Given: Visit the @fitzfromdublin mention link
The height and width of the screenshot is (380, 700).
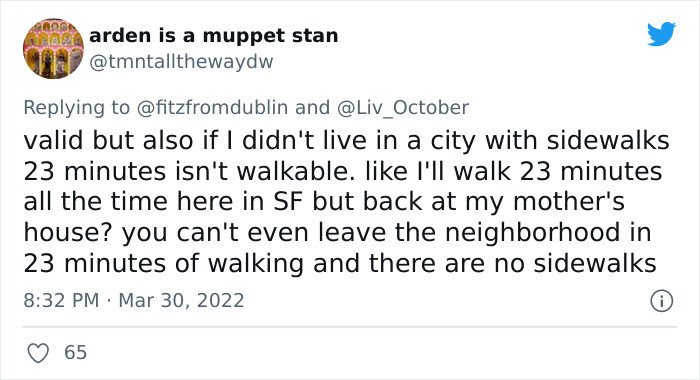Looking at the screenshot, I should pos(212,108).
